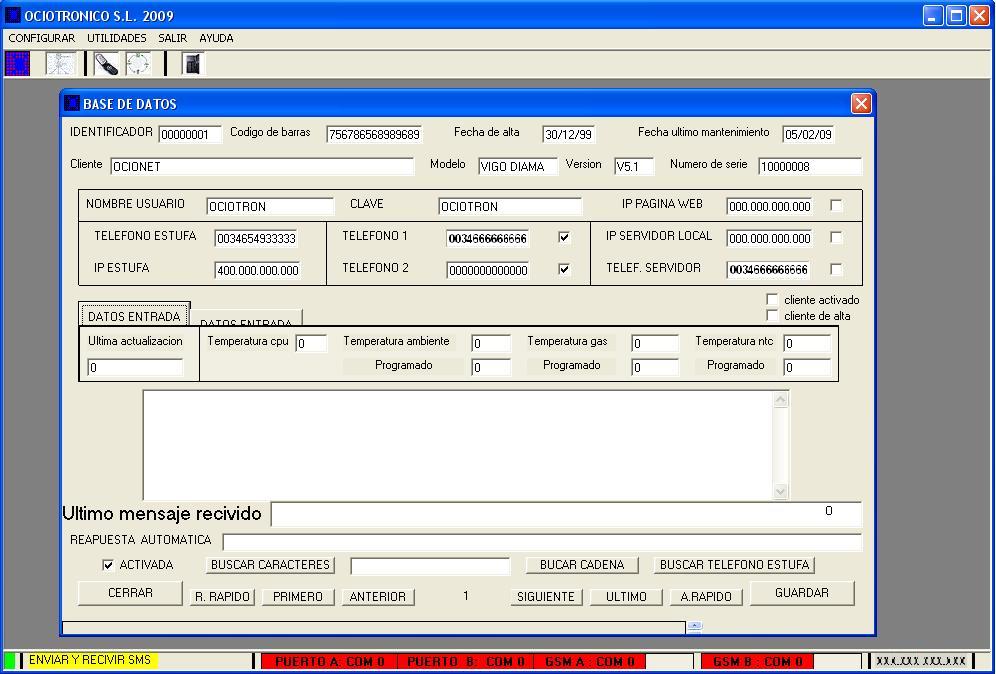The height and width of the screenshot is (674, 996).
Task: Click the BUCAR CADENA button
Action: [x=582, y=565]
